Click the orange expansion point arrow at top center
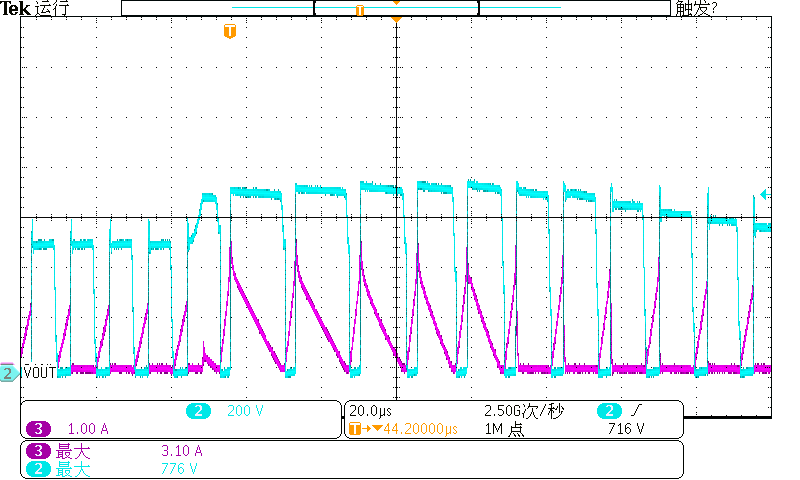Viewport: 800px width, 480px height. click(x=397, y=19)
